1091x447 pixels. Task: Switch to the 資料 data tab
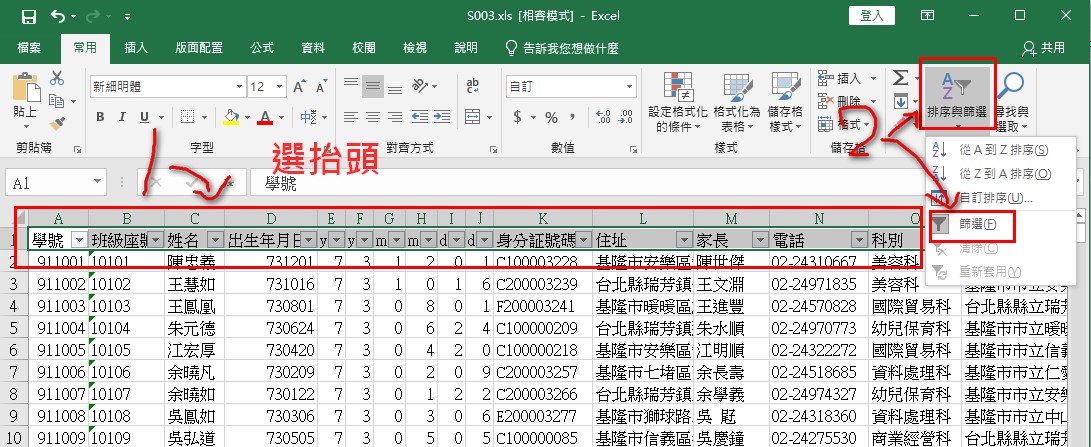click(x=313, y=48)
